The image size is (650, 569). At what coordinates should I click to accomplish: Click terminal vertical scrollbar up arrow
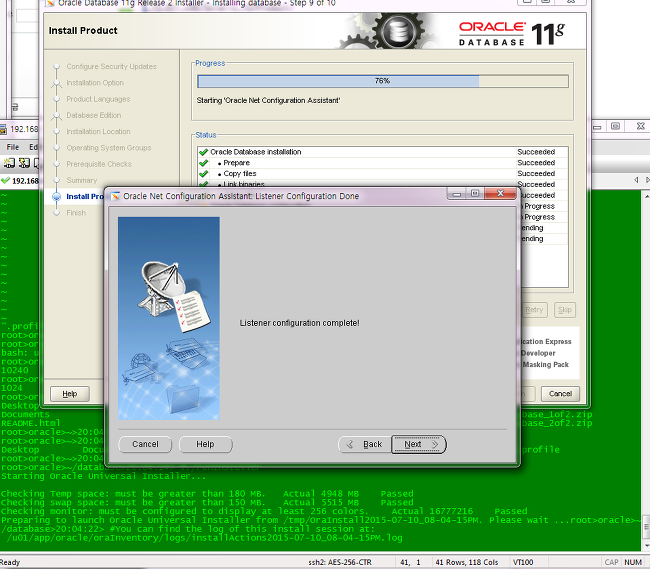point(646,194)
